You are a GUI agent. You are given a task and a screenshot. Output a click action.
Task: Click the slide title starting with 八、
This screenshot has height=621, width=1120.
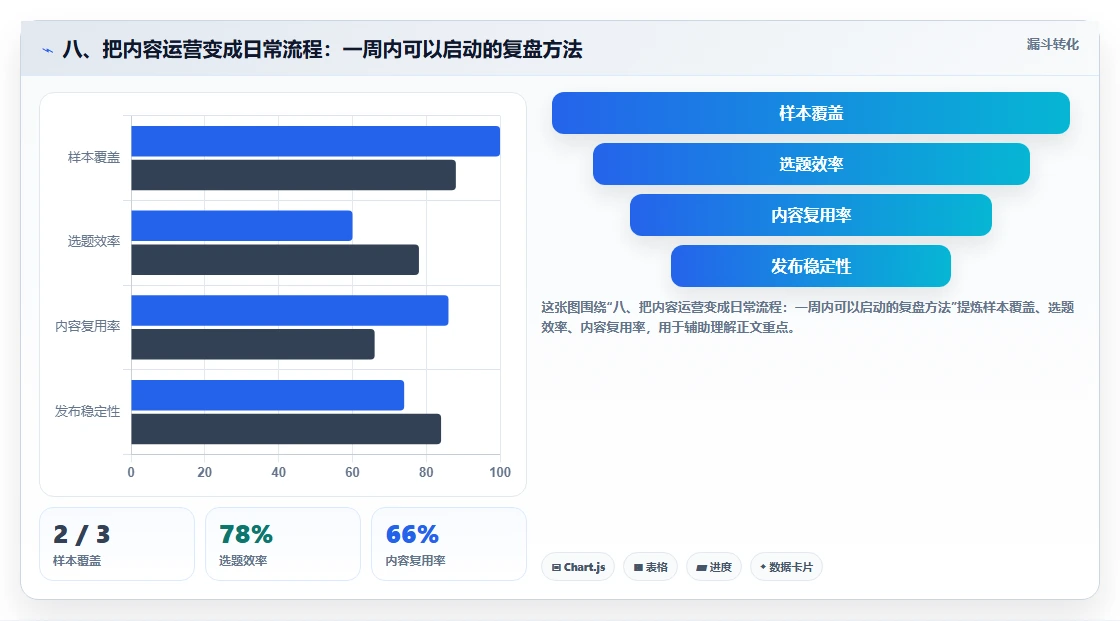322,49
